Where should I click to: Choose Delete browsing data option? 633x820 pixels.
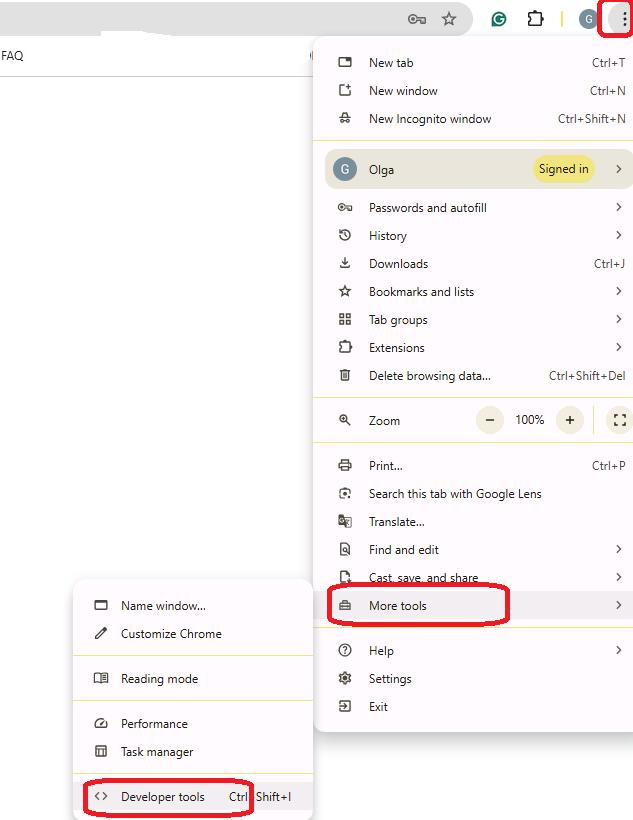[x=430, y=376]
